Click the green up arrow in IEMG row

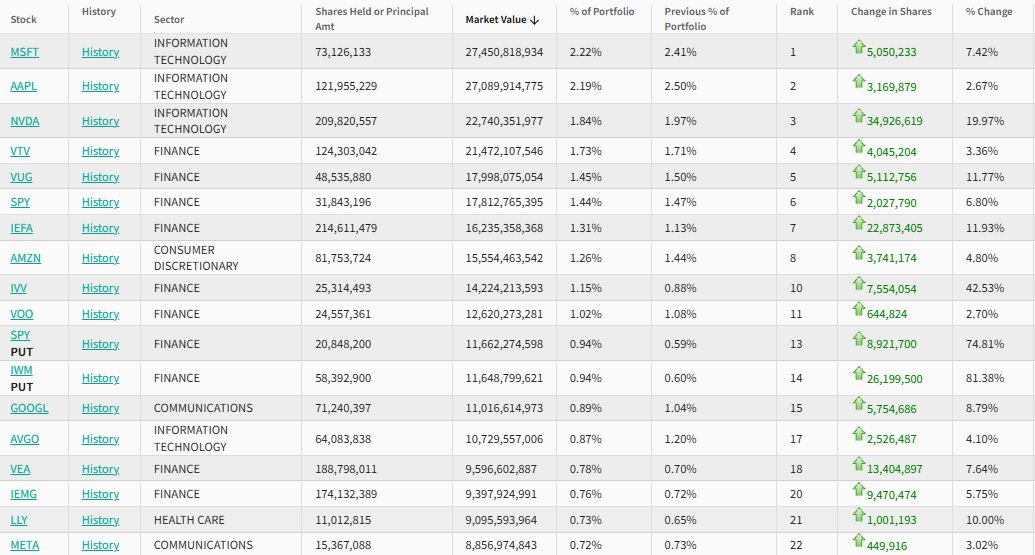point(858,489)
